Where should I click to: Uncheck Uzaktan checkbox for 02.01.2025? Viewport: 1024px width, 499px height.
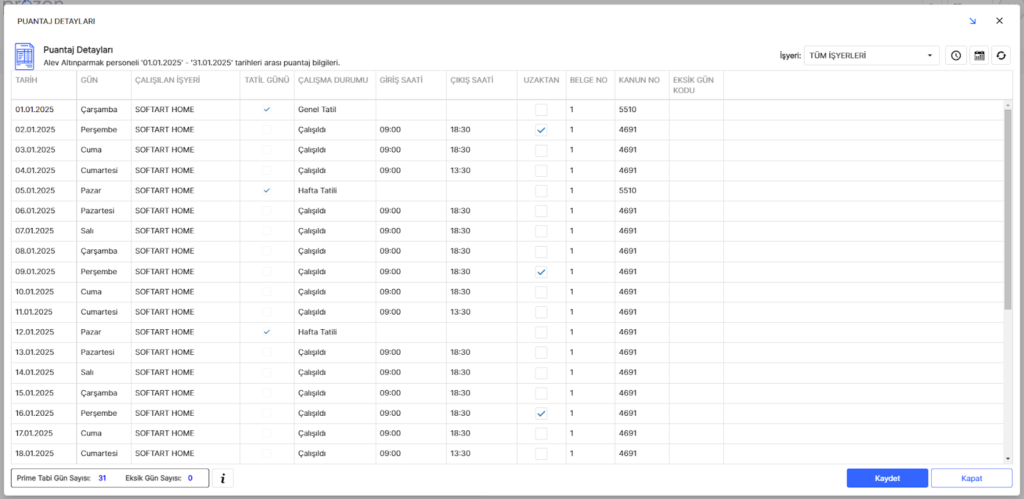(541, 130)
